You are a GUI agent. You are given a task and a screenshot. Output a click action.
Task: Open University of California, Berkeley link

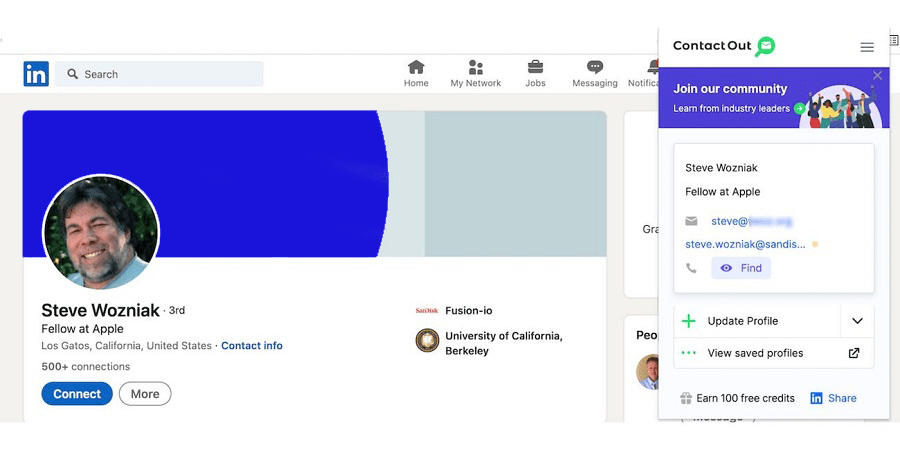(x=503, y=343)
